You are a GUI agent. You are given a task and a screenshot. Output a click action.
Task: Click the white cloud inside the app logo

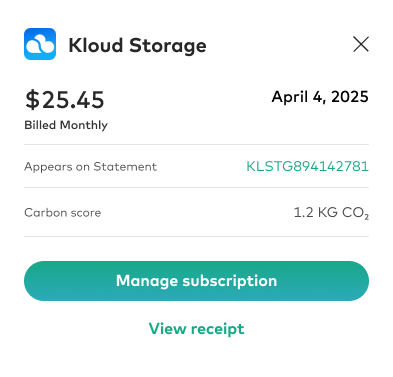(40, 45)
